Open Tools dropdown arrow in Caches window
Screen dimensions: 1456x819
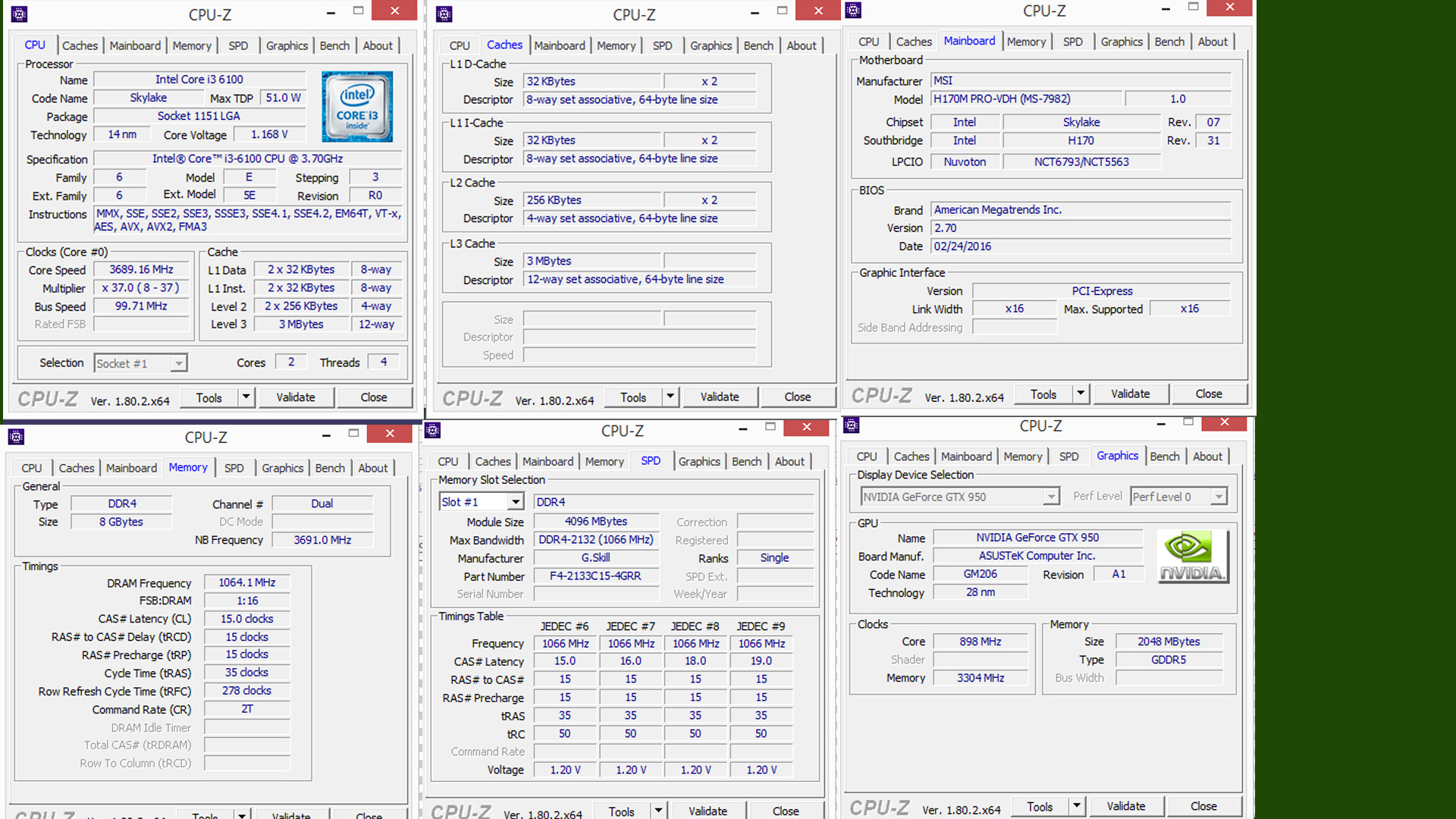click(x=670, y=397)
